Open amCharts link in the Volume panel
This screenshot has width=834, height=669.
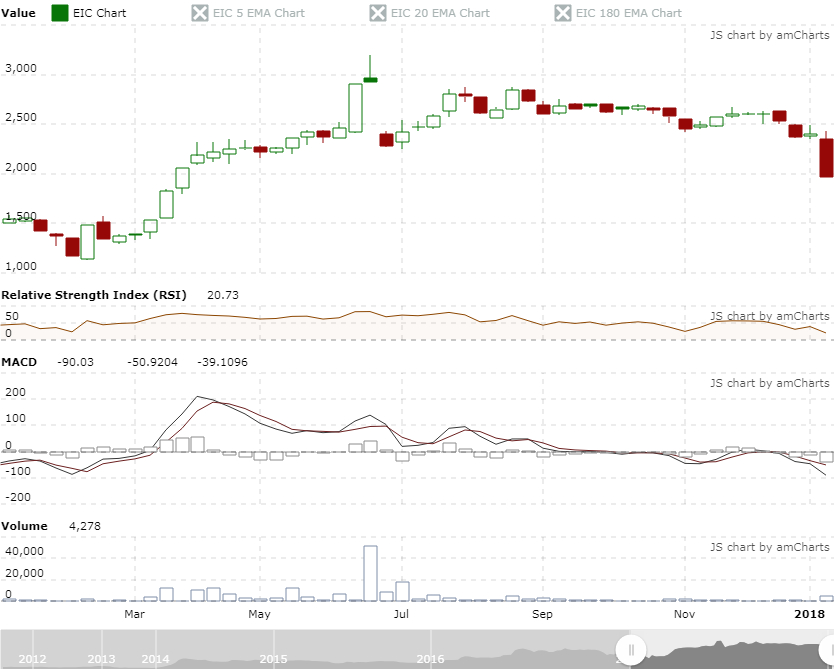coord(770,547)
